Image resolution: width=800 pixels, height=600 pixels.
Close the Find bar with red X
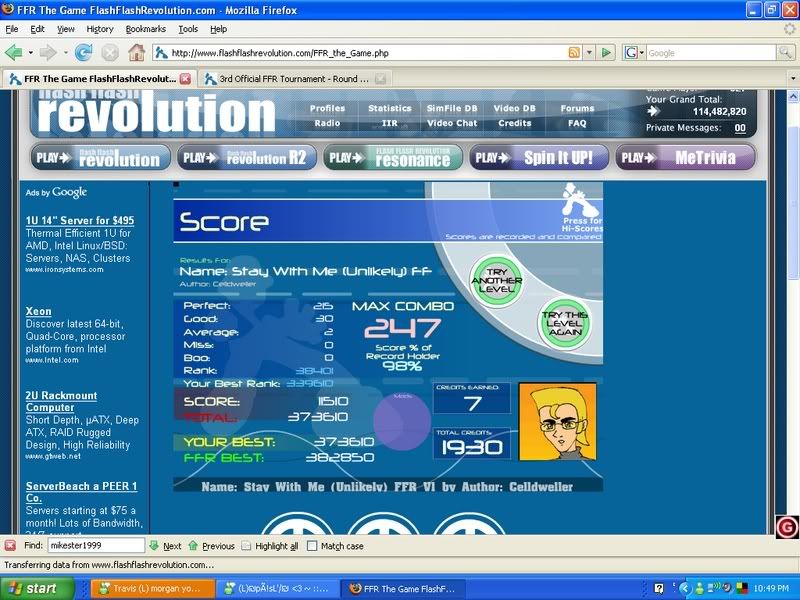tap(10, 546)
